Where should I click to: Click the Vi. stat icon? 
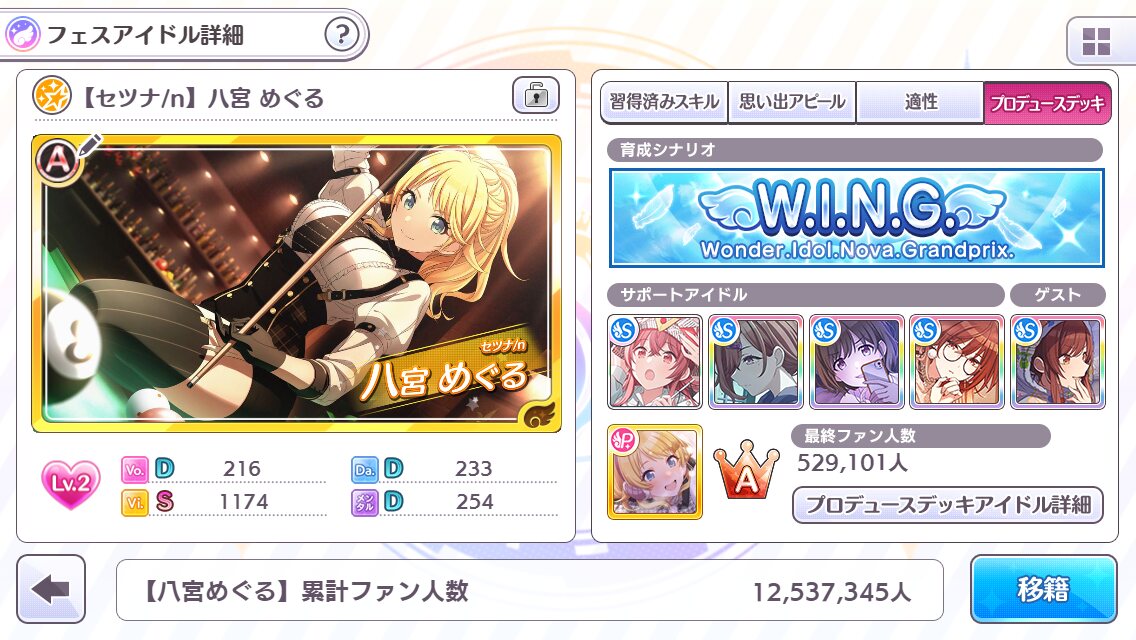pos(135,502)
